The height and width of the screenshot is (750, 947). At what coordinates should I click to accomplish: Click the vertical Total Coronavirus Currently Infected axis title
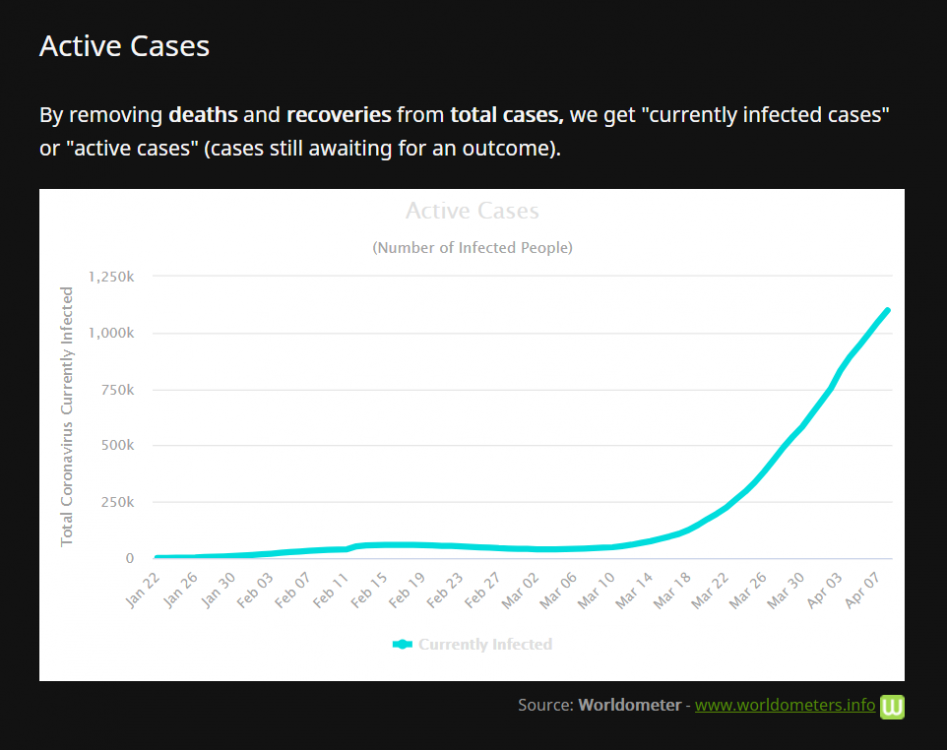pyautogui.click(x=67, y=416)
